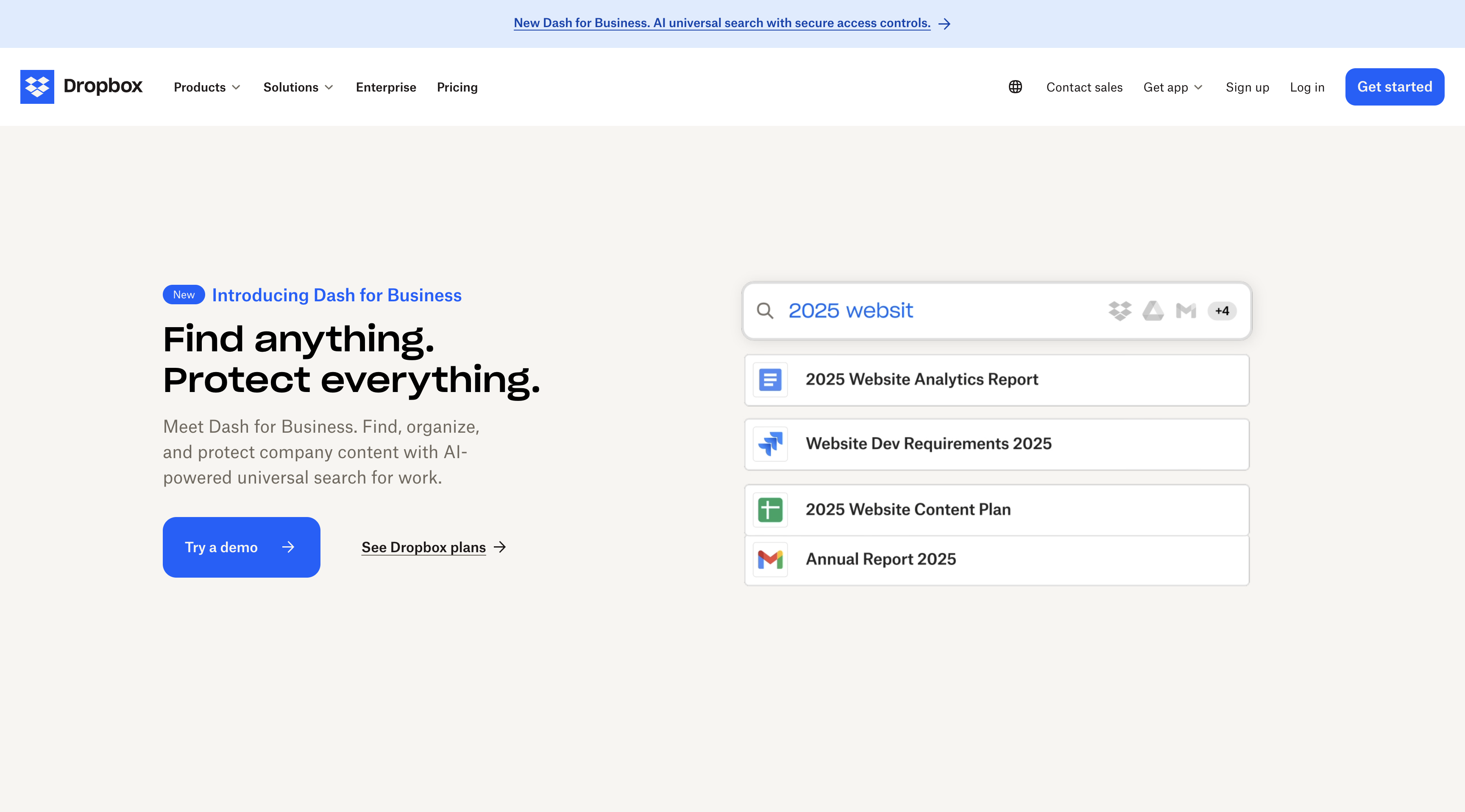Click the Google Docs icon for Analytics Report
1465x812 pixels.
tap(770, 380)
